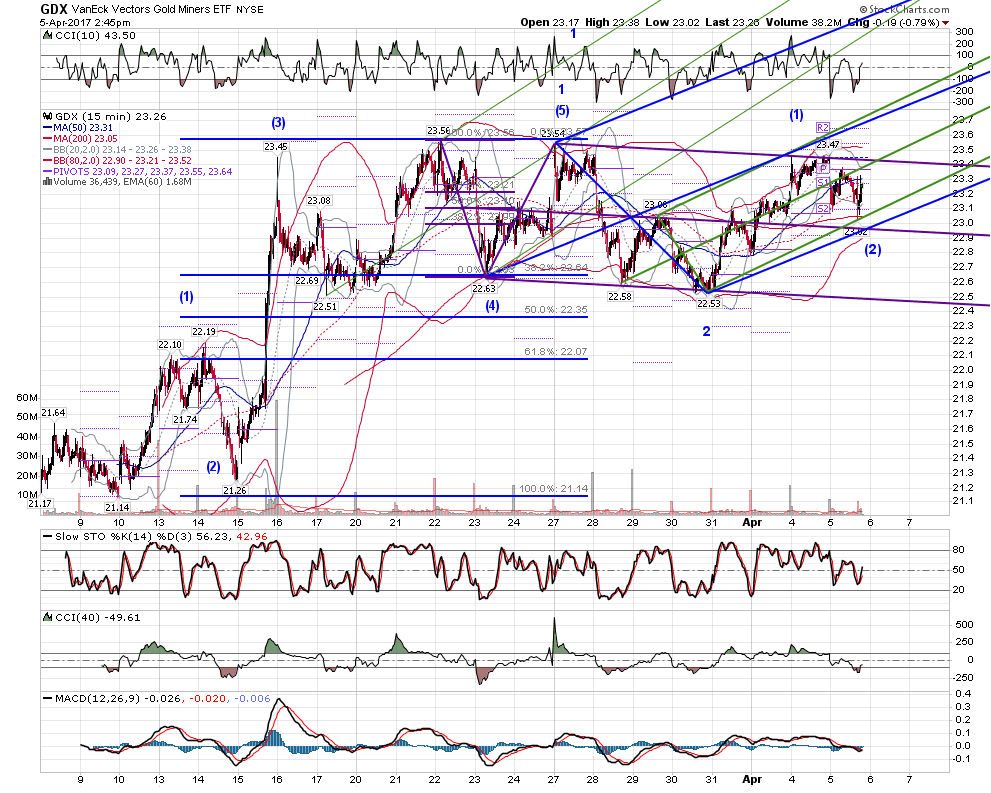Click the Open 23.17 quote value

pyautogui.click(x=550, y=22)
